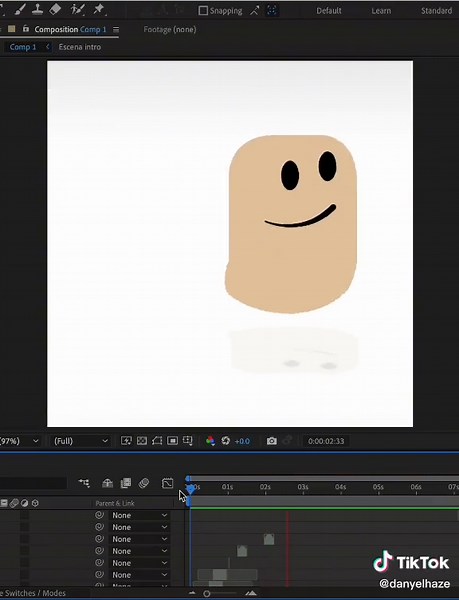Open the sixth layer's None parent dropdown

(x=139, y=575)
